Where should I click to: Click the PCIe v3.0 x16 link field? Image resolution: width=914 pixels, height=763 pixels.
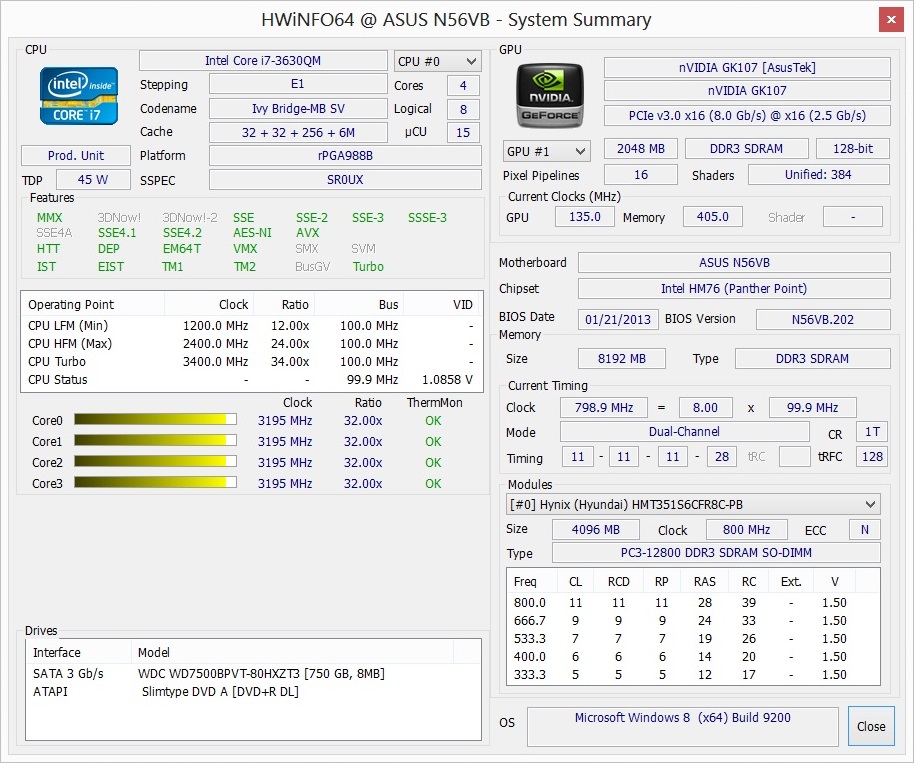tap(747, 115)
